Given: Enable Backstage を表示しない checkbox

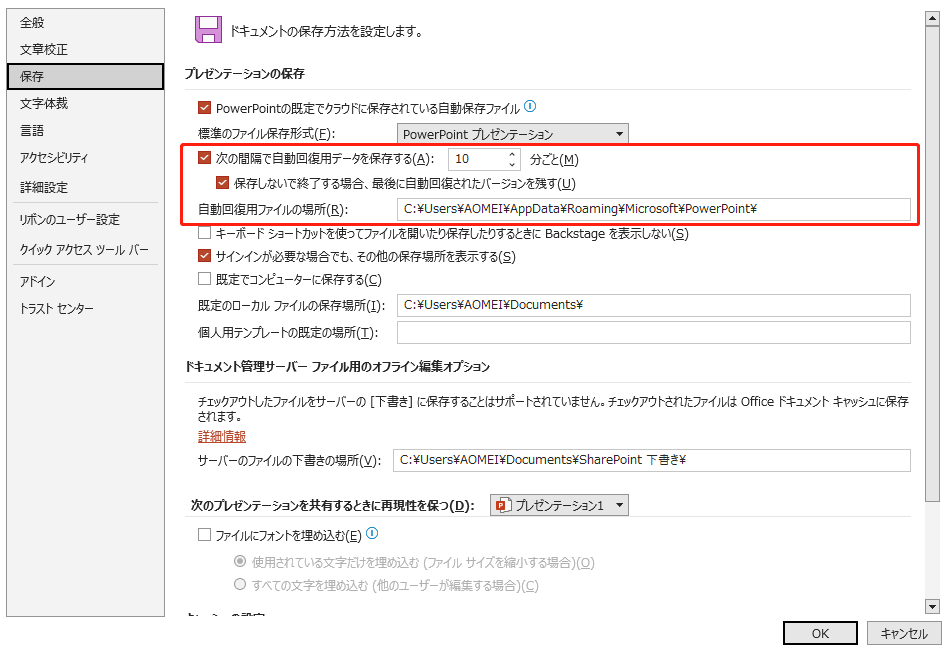Looking at the screenshot, I should (204, 233).
